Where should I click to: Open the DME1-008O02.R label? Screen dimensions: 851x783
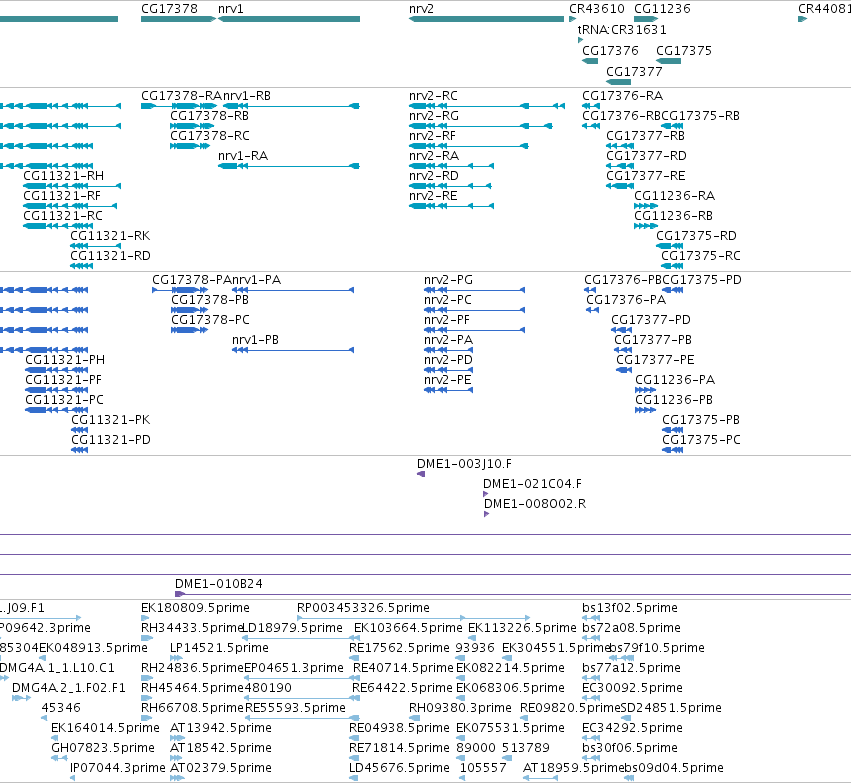pyautogui.click(x=535, y=504)
